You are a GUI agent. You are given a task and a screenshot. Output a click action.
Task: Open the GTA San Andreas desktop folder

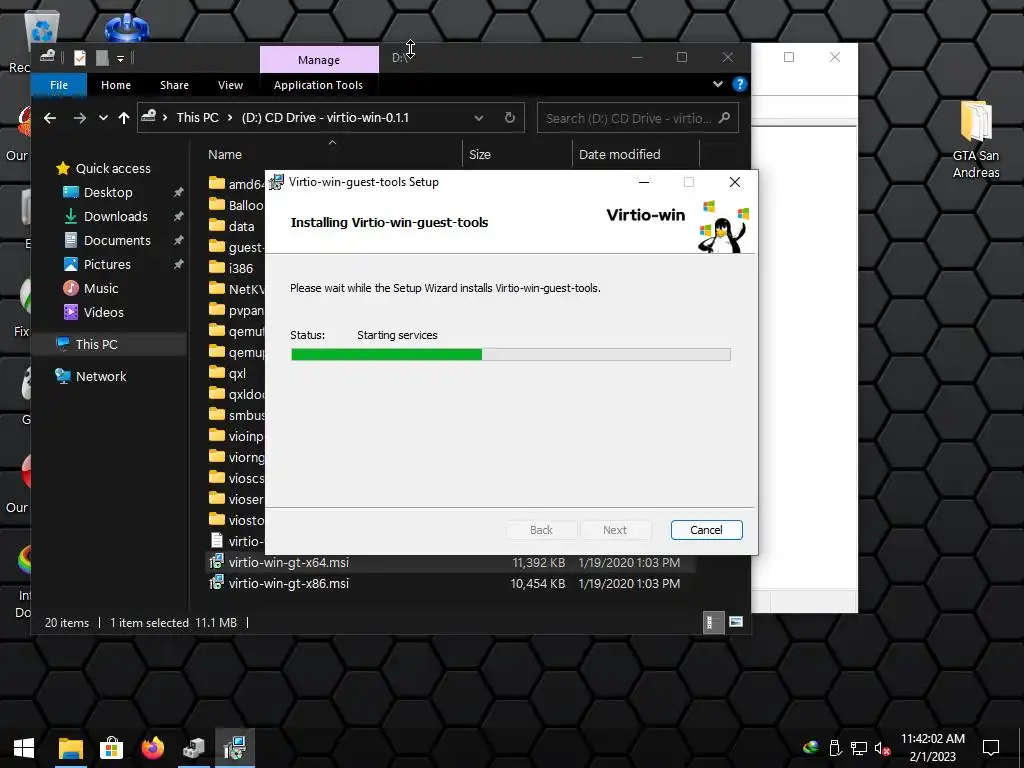pyautogui.click(x=976, y=140)
